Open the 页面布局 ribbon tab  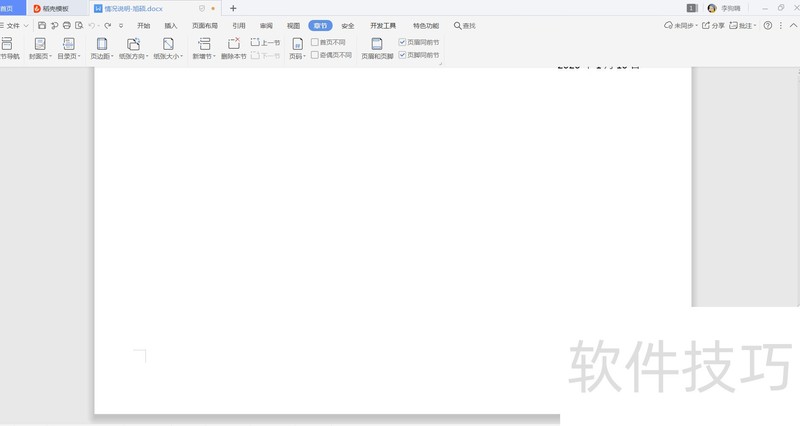point(205,26)
